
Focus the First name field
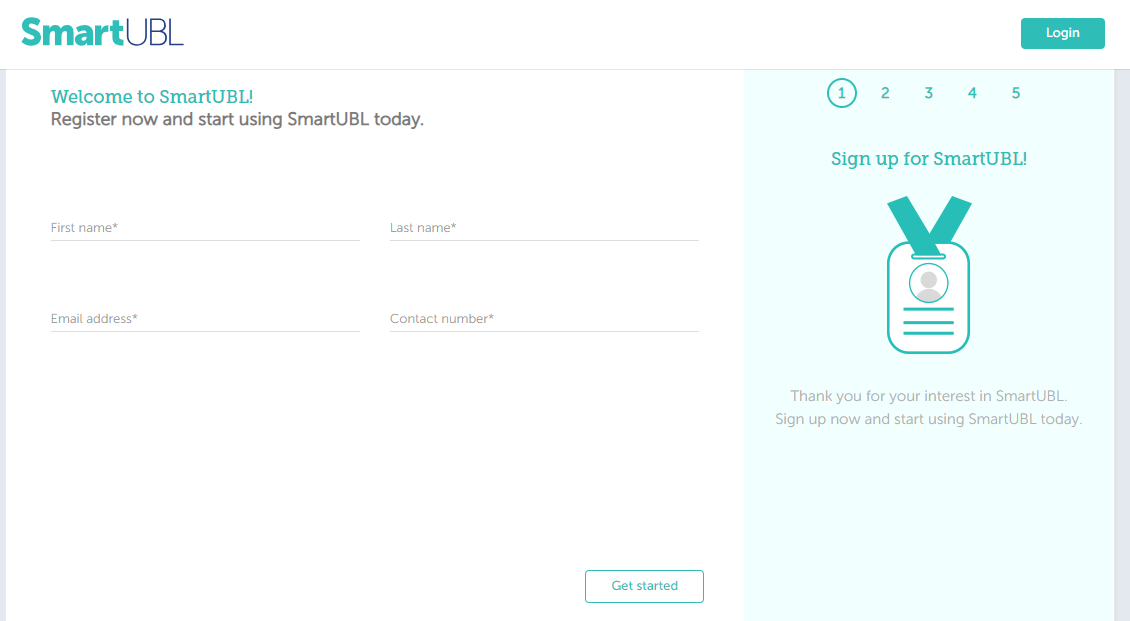205,228
